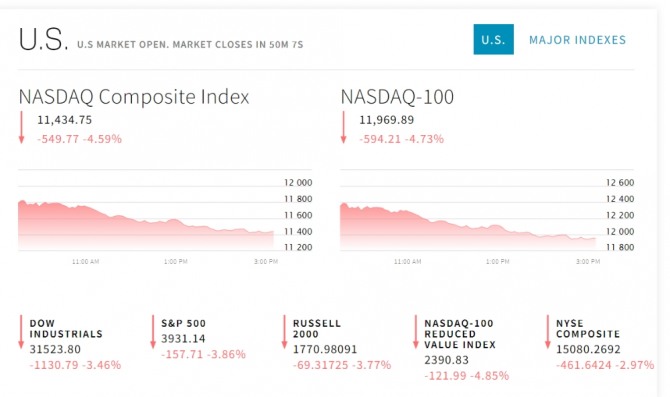Click the NASDAQ-100 red down arrow
This screenshot has height=397, width=670.
[x=343, y=127]
